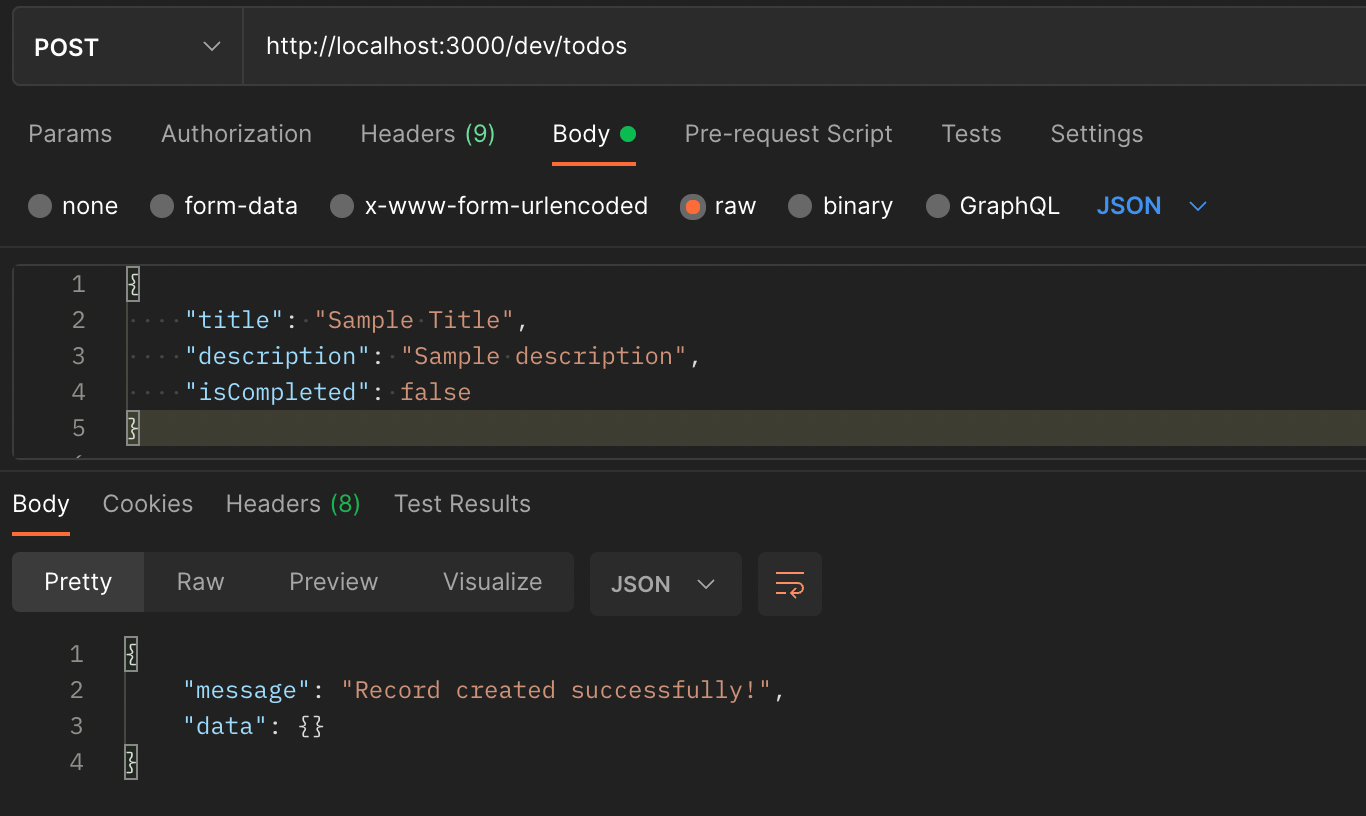
Task: Show the response Cookies tab
Action: (x=148, y=504)
